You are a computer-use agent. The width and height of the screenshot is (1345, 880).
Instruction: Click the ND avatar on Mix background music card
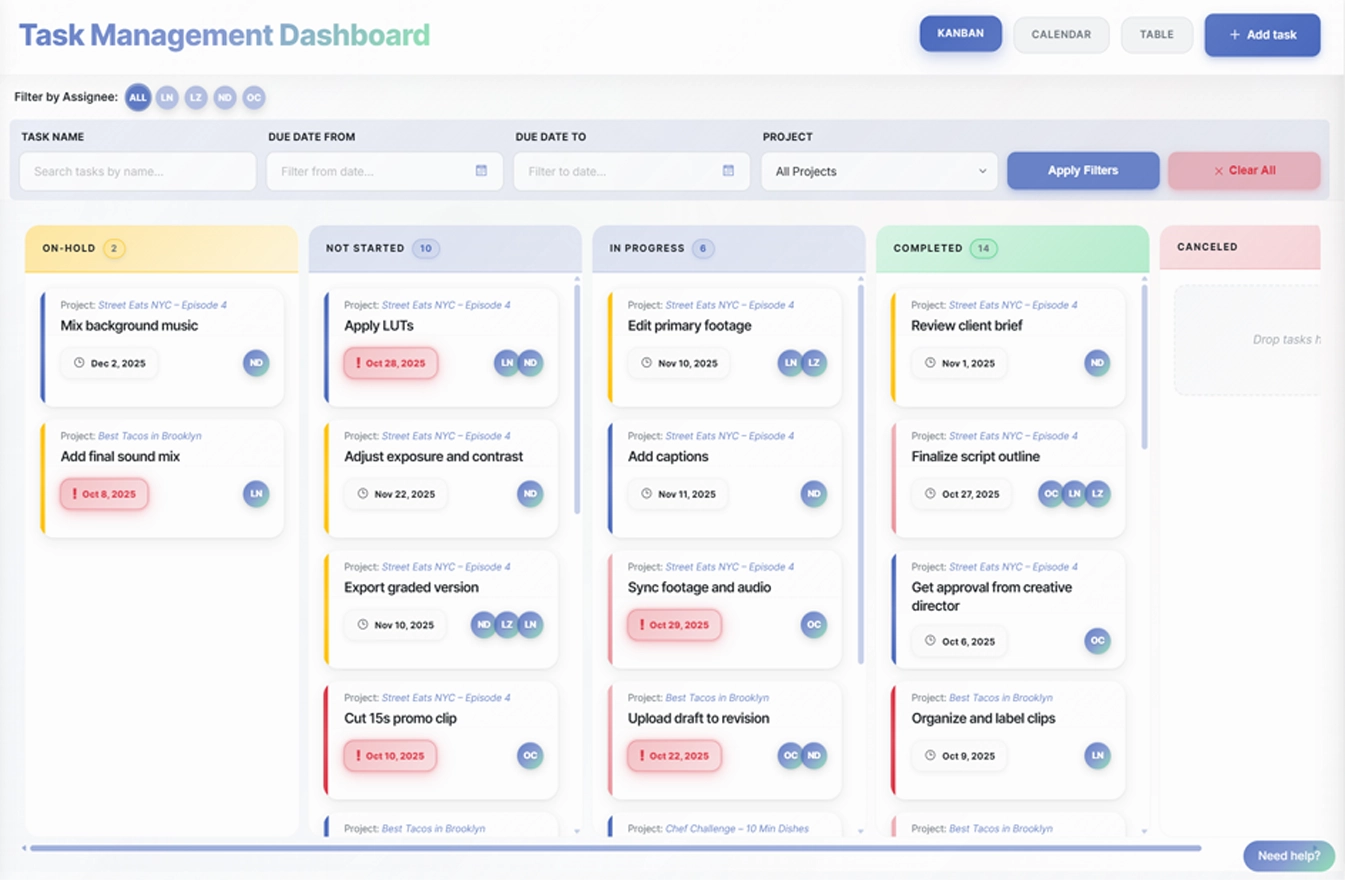click(256, 363)
